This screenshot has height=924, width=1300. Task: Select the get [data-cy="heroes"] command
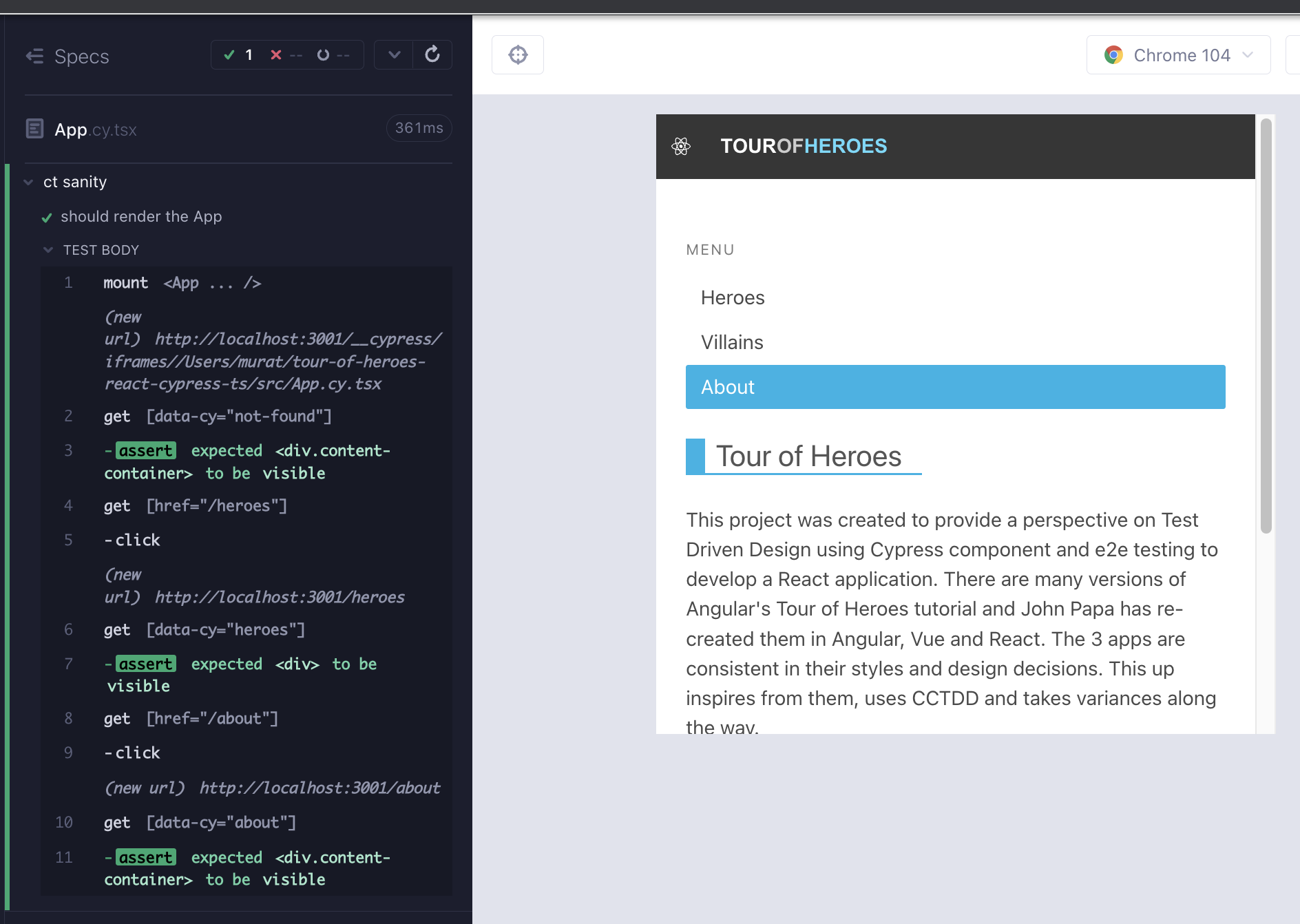(247, 629)
